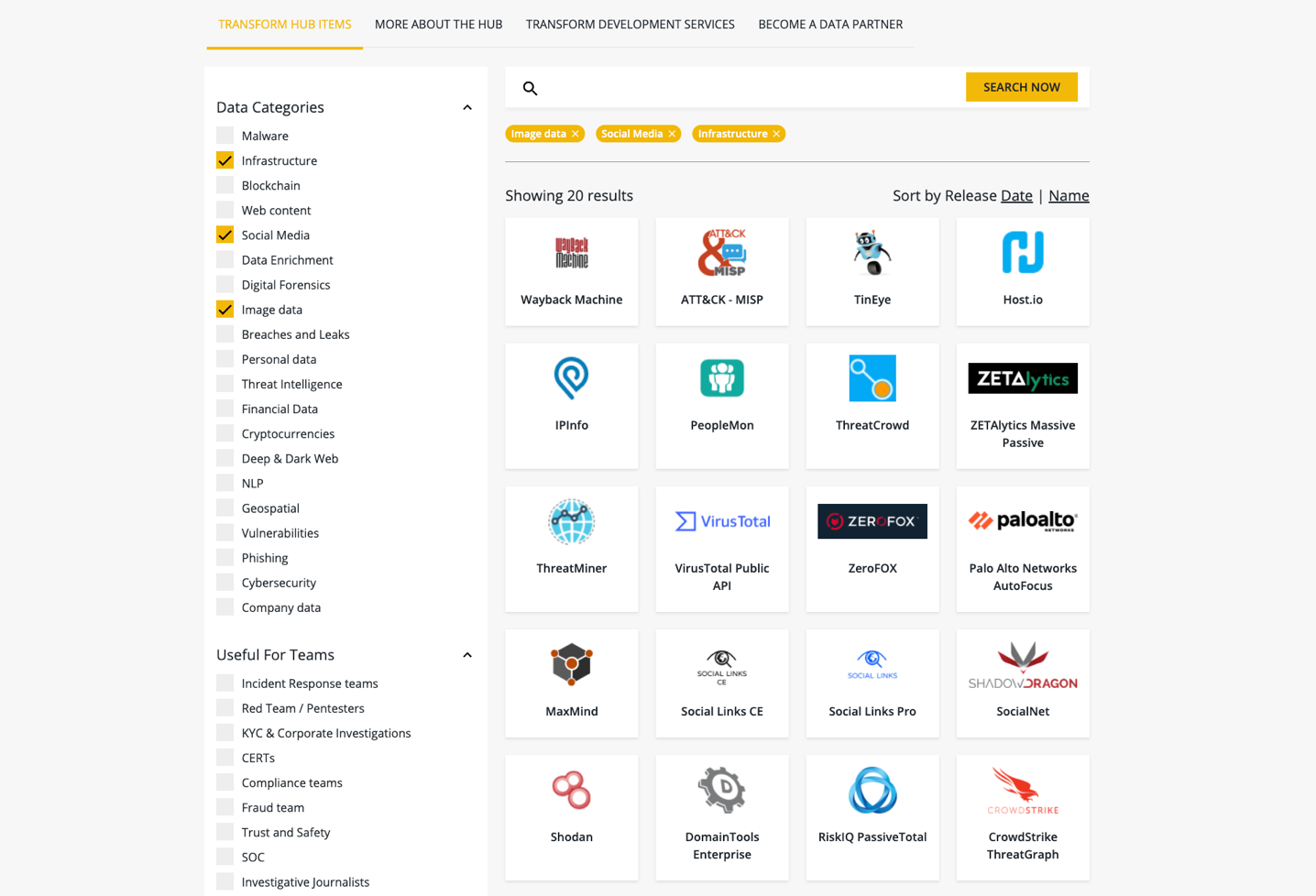Open the Host.io logo

(x=1023, y=253)
